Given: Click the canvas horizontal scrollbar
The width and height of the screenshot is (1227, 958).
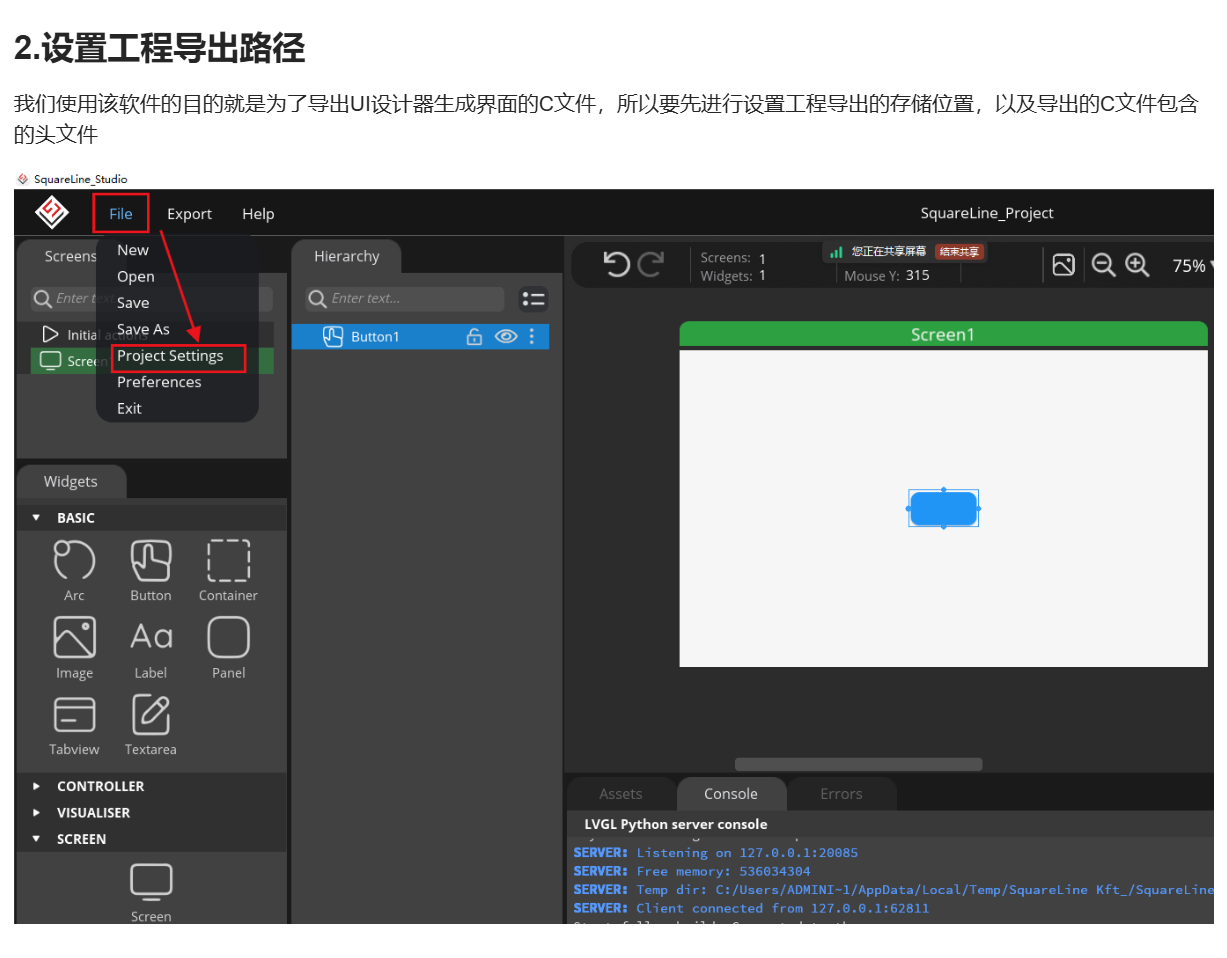Looking at the screenshot, I should pyautogui.click(x=858, y=764).
